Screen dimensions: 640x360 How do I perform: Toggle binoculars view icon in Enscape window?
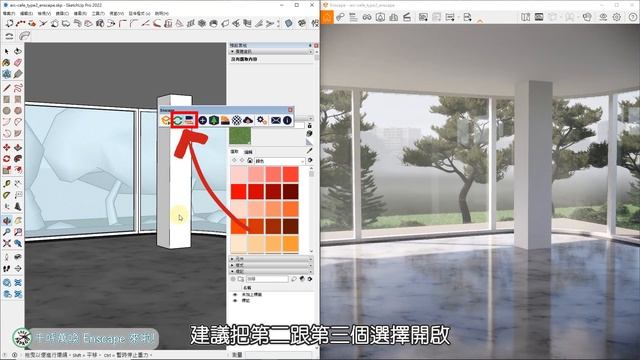pos(367,17)
